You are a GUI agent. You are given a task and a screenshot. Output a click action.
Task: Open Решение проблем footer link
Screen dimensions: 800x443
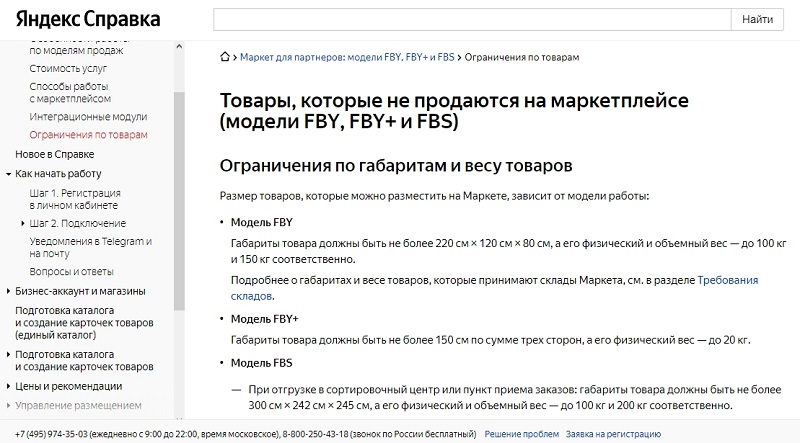click(x=521, y=434)
